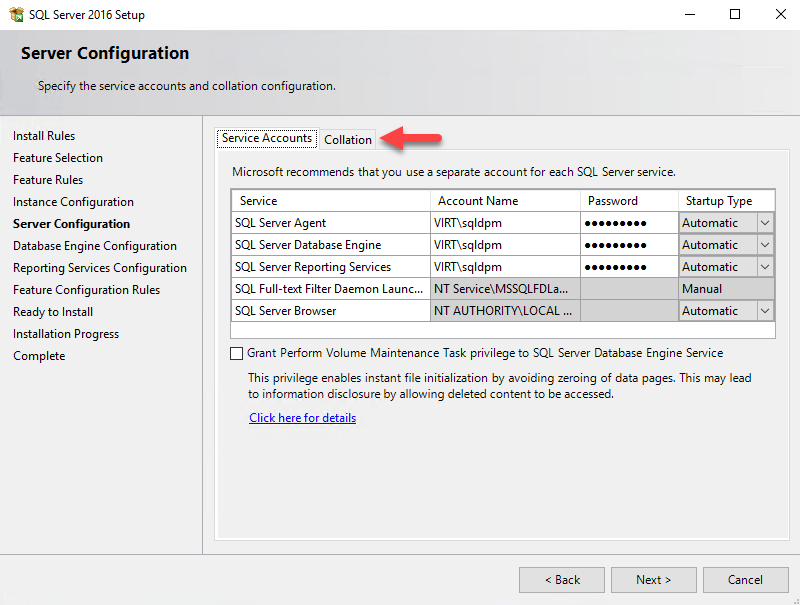Enable Grant Perform Volume Maintenance Task checkbox
Viewport: 800px width, 605px height.
point(236,353)
